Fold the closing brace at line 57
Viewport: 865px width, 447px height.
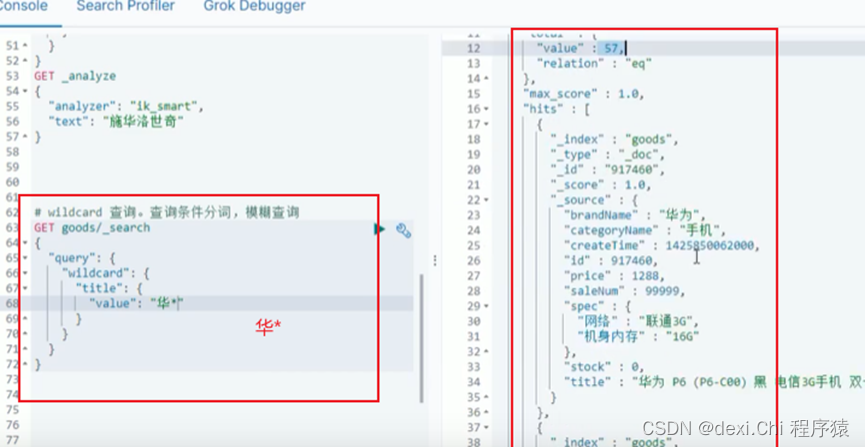(25, 136)
